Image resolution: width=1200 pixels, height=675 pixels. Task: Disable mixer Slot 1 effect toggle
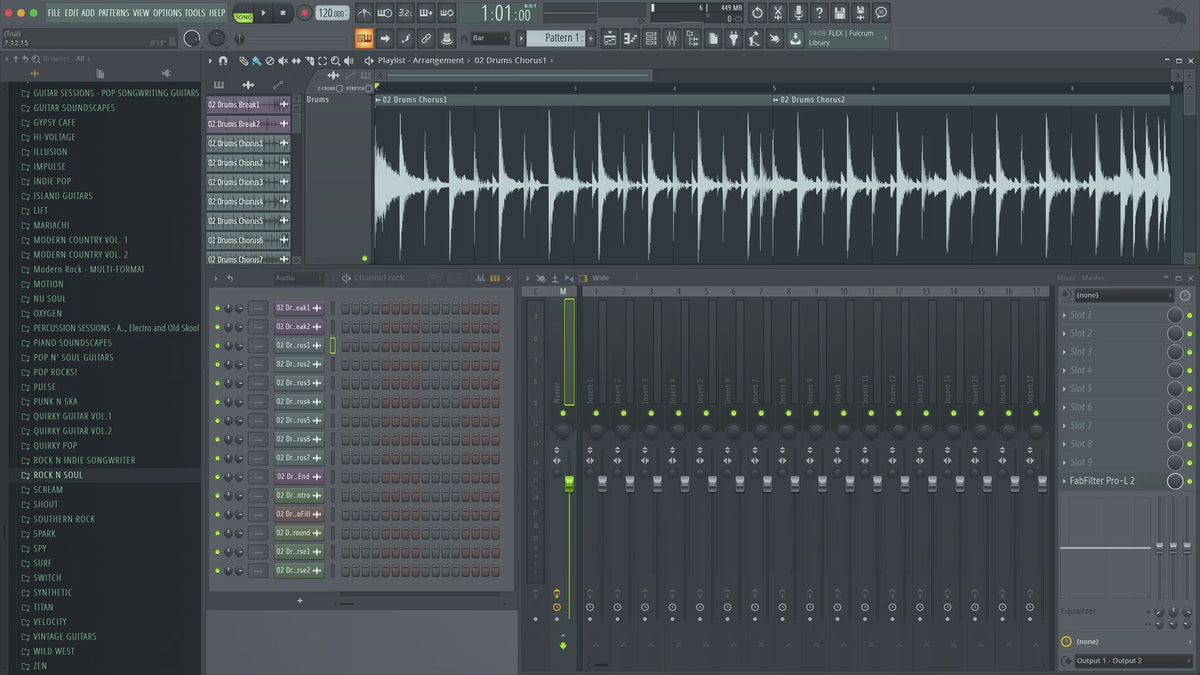coord(1189,315)
